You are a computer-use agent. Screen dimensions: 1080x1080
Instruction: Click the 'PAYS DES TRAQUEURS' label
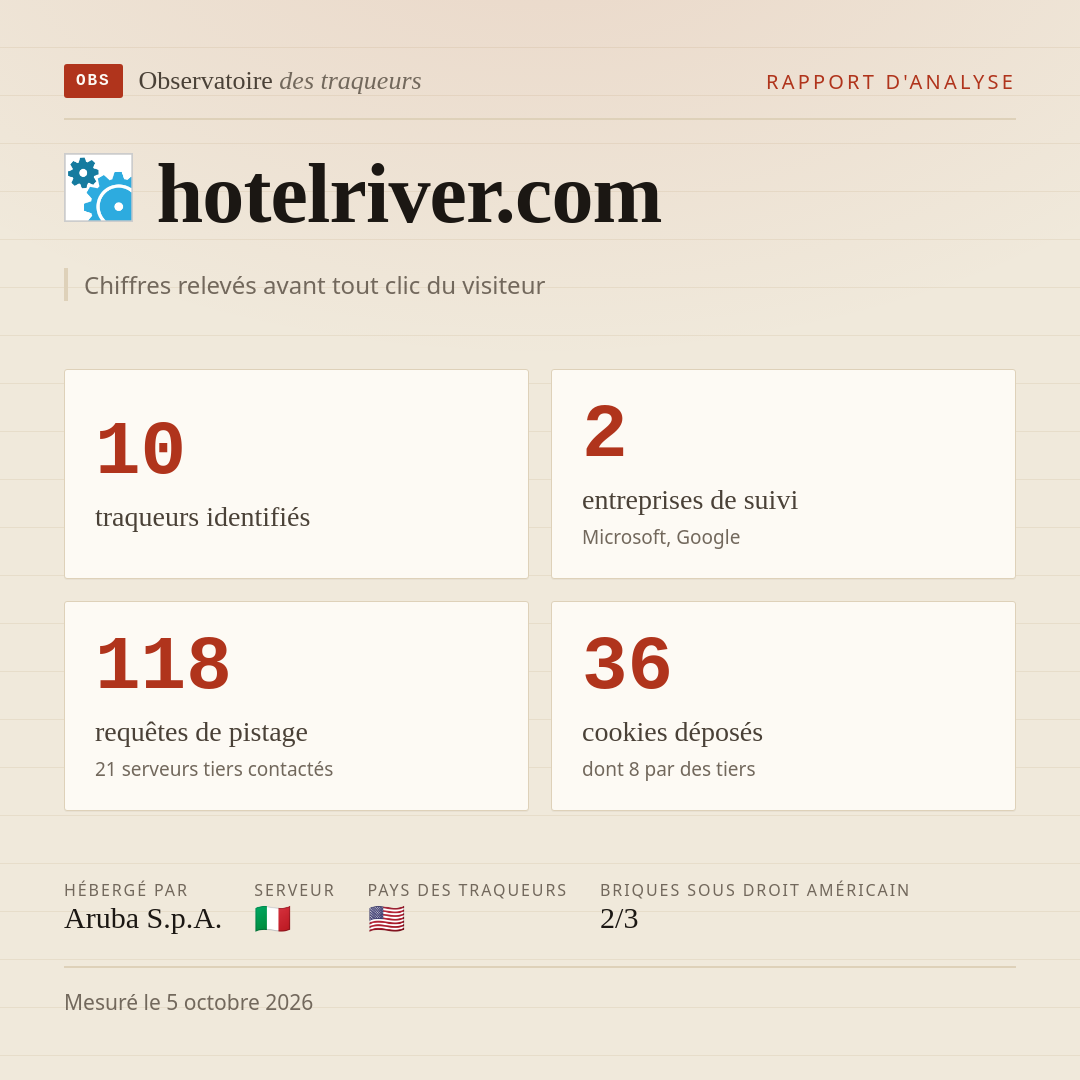[x=467, y=890]
